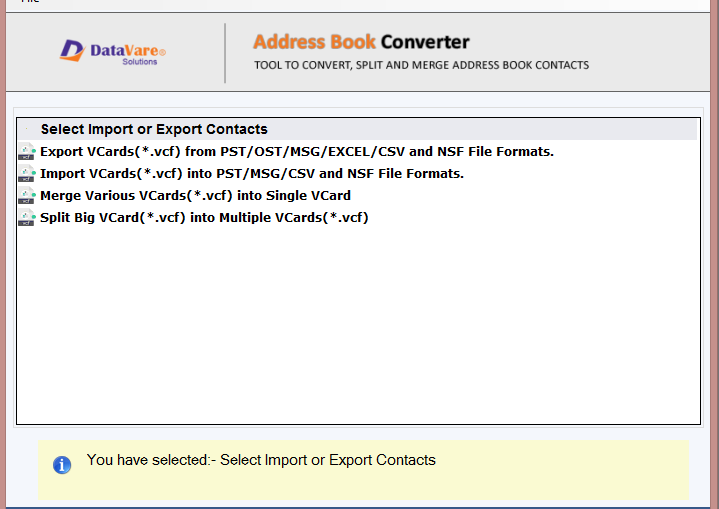Choose Split Big VCard into Multiple VCards

pyautogui.click(x=204, y=218)
